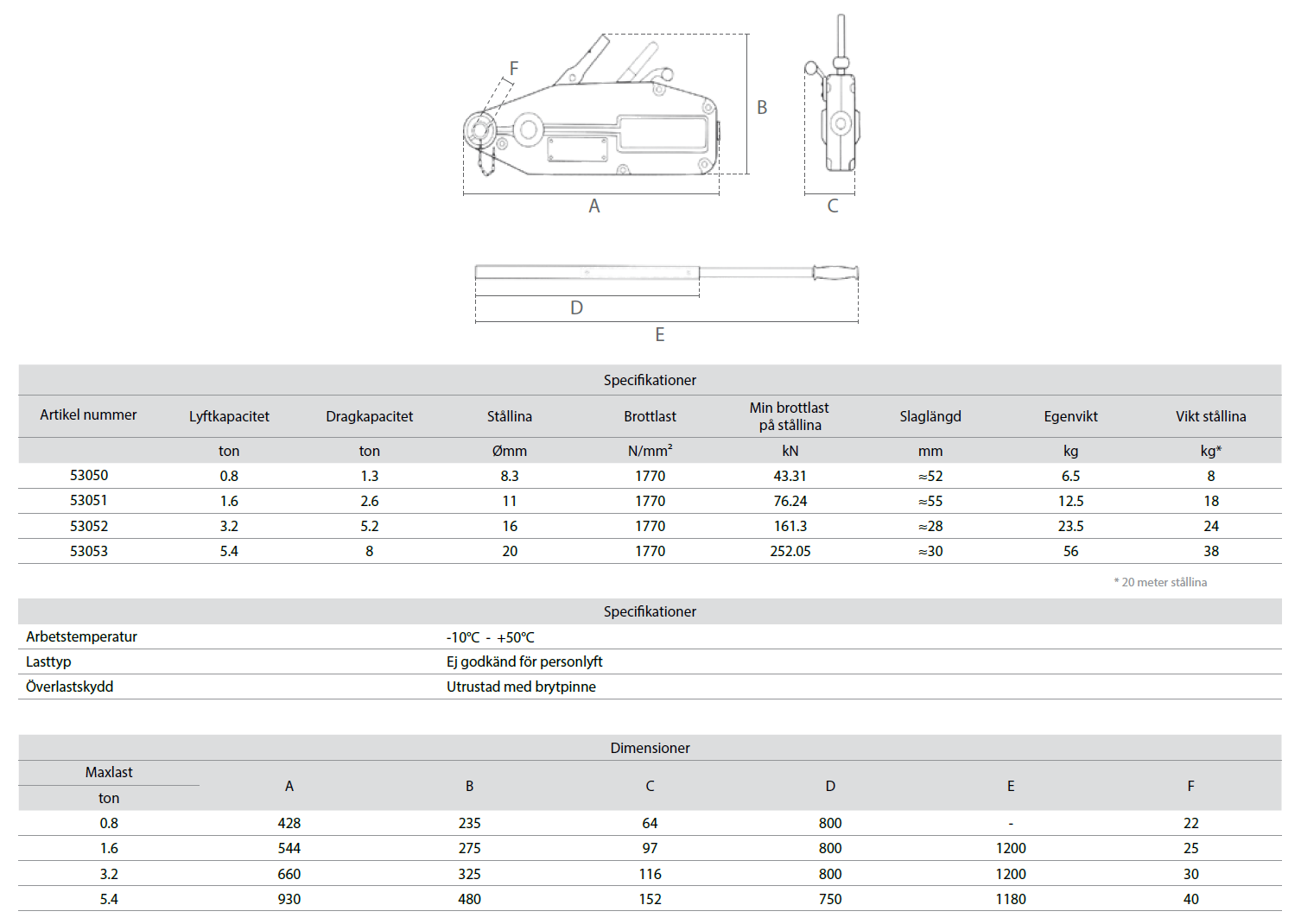Image resolution: width=1301 pixels, height=924 pixels.
Task: Click the '-10°C - +50°C' value
Action: coord(490,637)
